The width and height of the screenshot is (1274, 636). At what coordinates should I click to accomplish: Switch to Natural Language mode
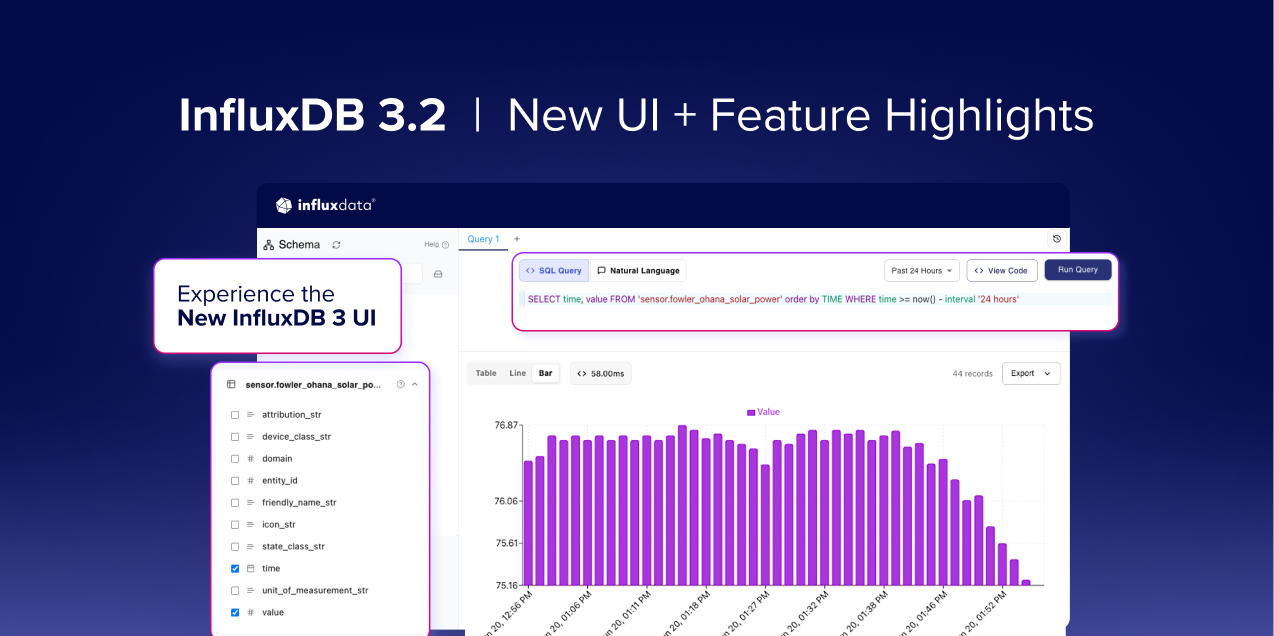click(x=638, y=270)
